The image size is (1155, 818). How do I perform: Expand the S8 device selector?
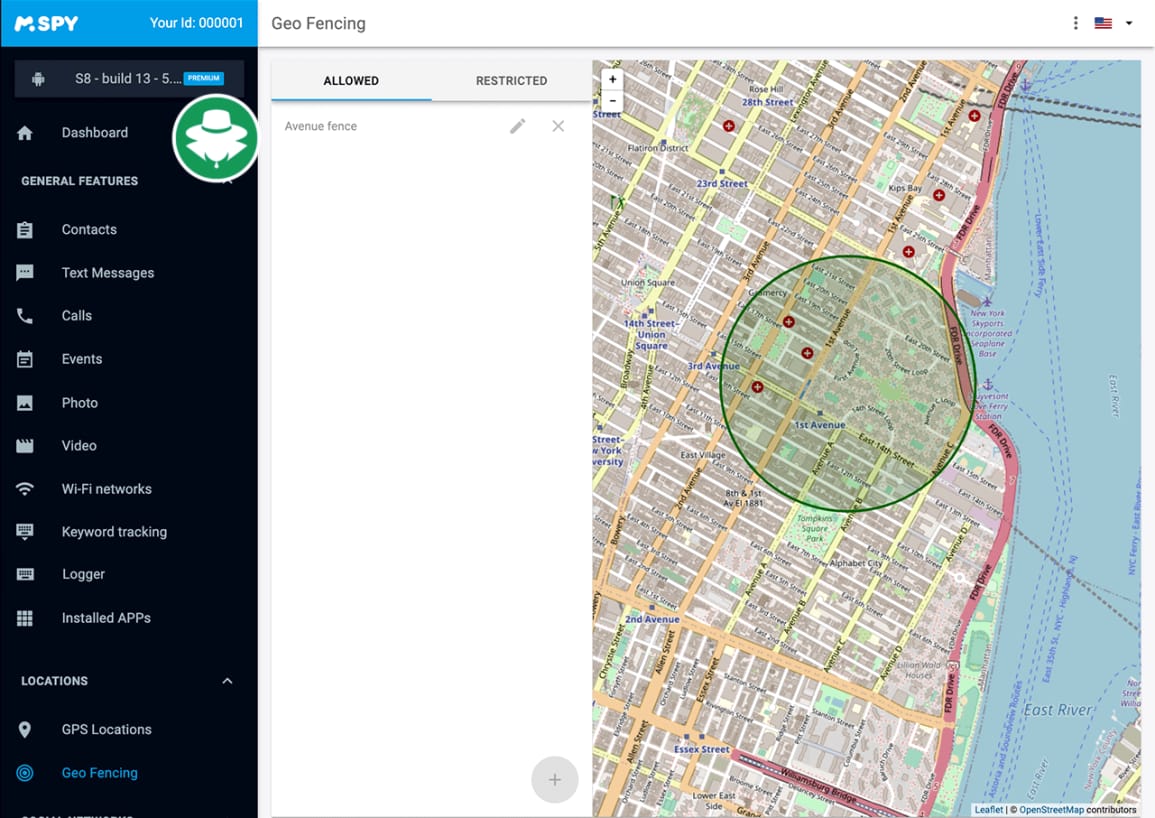128,79
